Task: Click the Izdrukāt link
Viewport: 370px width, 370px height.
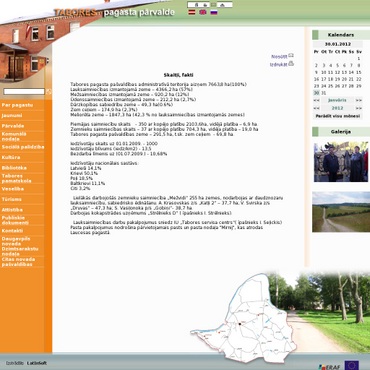Action: 278,64
